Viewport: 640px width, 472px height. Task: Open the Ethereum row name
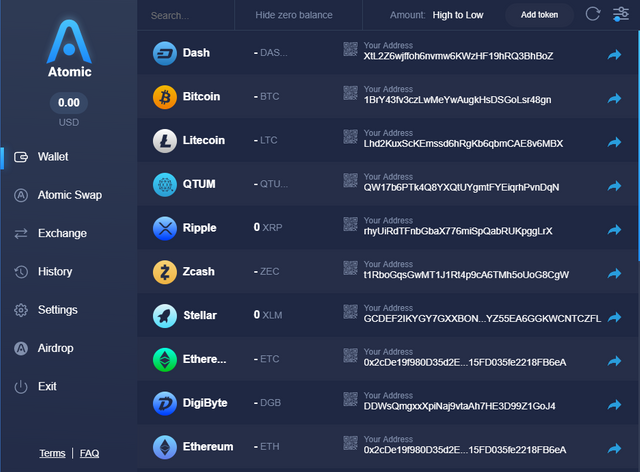208,447
